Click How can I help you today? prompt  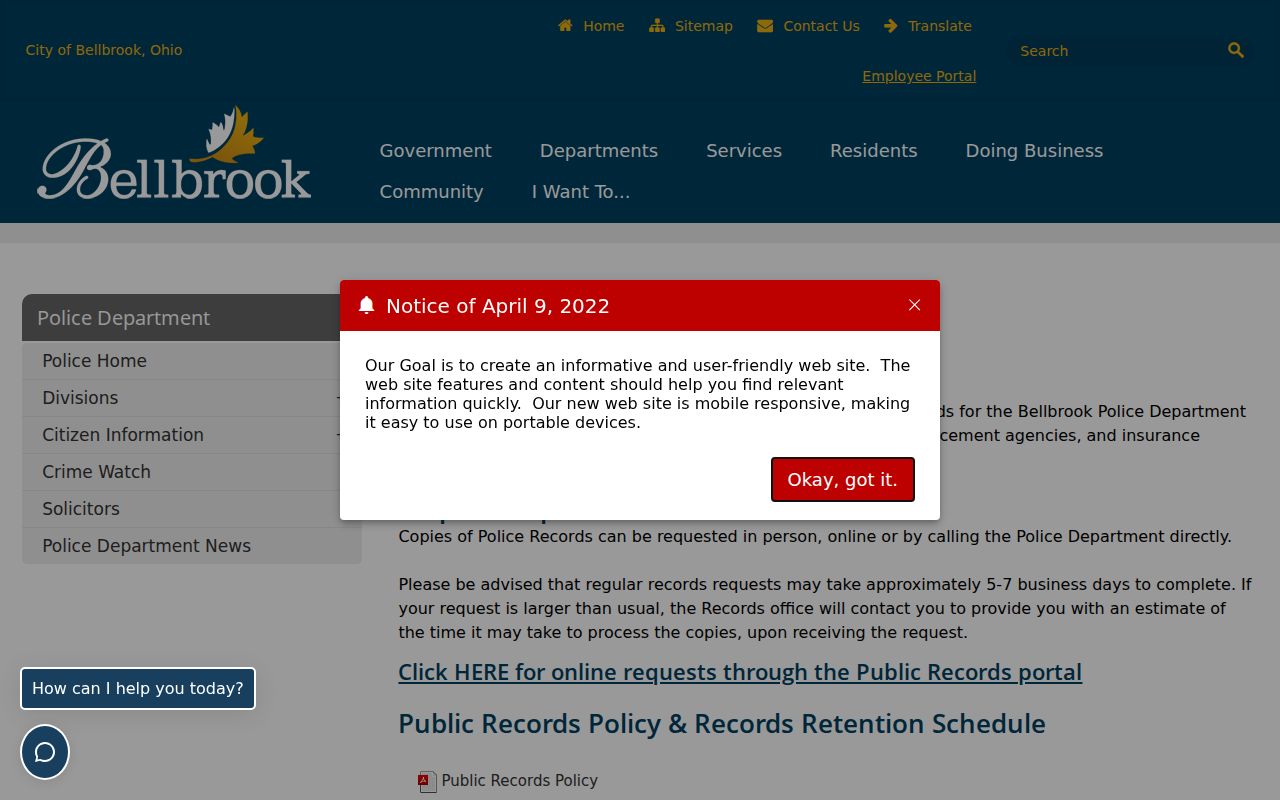click(x=138, y=688)
